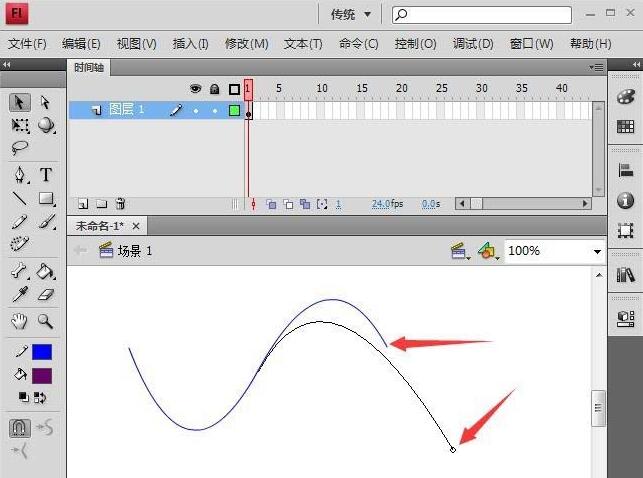
Task: Toggle Snap to Objects magnet button
Action: point(20,428)
